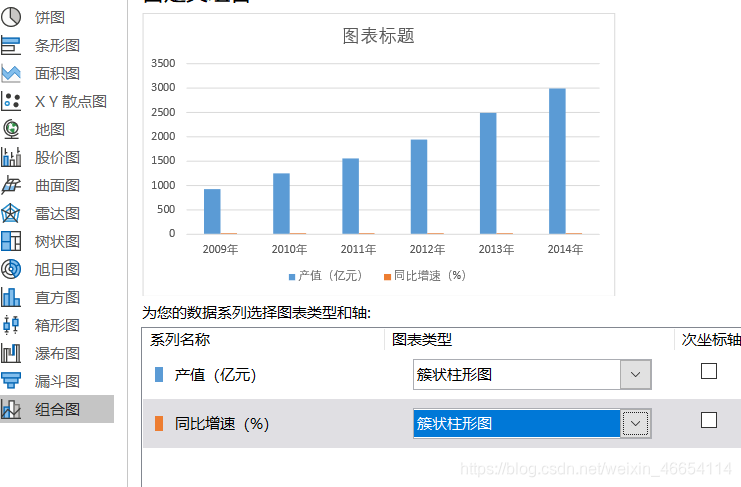Enable secondary axis for 产值（亿元）
Screen dimensions: 741x487
pos(709,371)
